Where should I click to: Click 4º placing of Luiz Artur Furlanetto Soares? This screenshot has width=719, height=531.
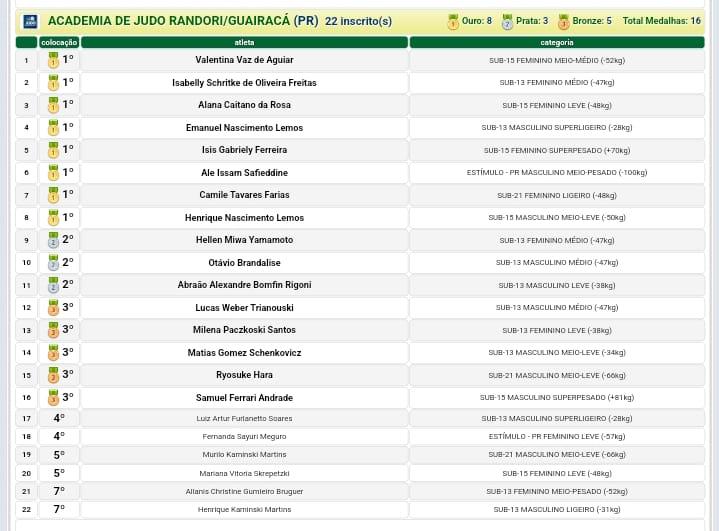[x=59, y=418]
